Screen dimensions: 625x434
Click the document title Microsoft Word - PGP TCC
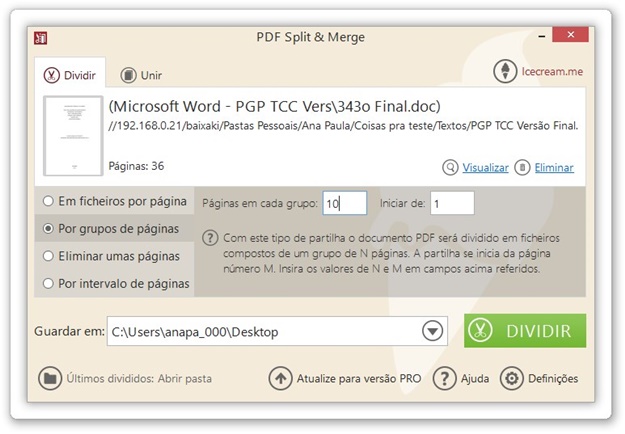pyautogui.click(x=275, y=106)
